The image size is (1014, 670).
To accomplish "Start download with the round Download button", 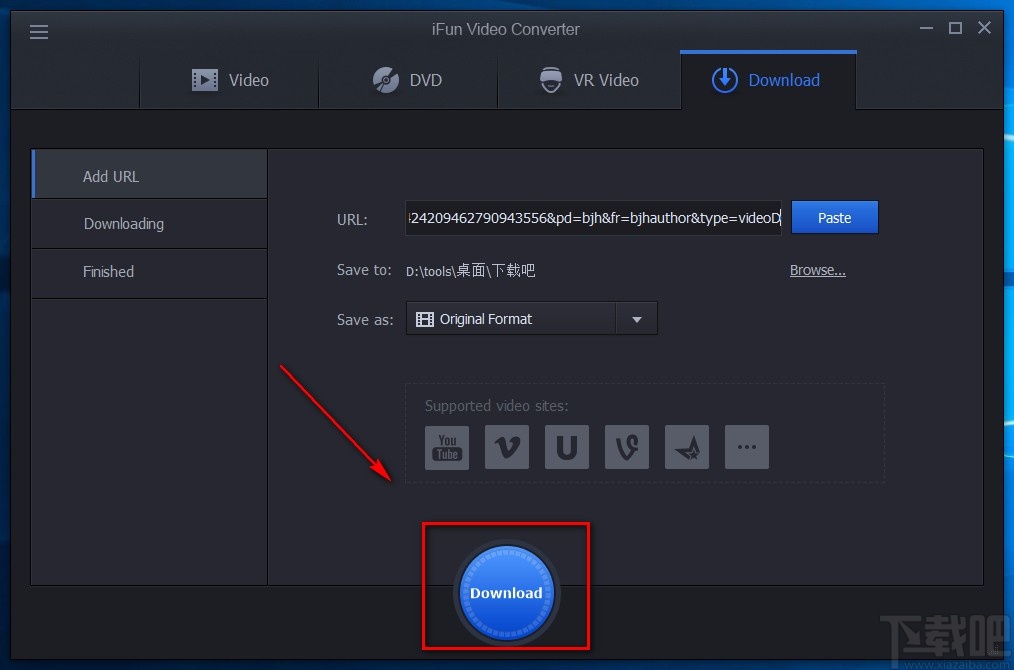I will point(506,592).
